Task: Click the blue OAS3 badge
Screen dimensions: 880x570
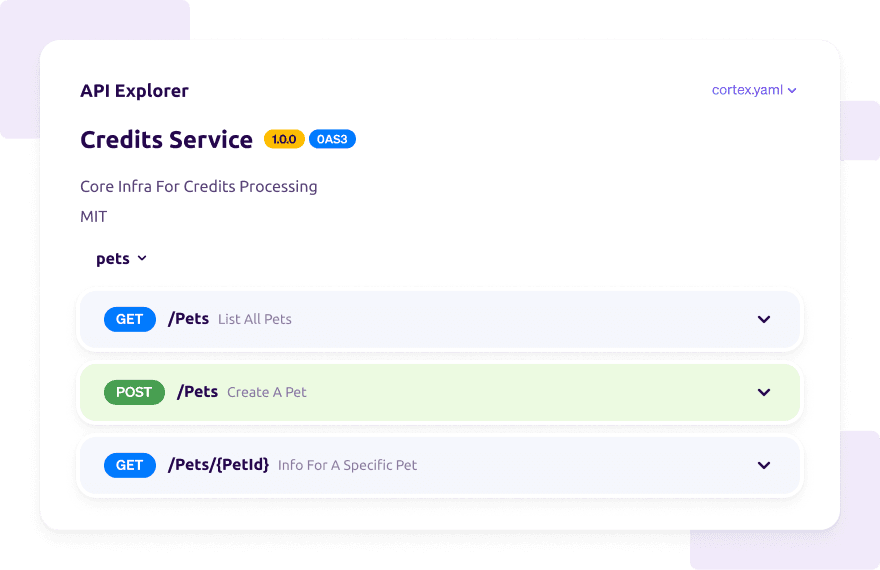Action: coord(332,140)
